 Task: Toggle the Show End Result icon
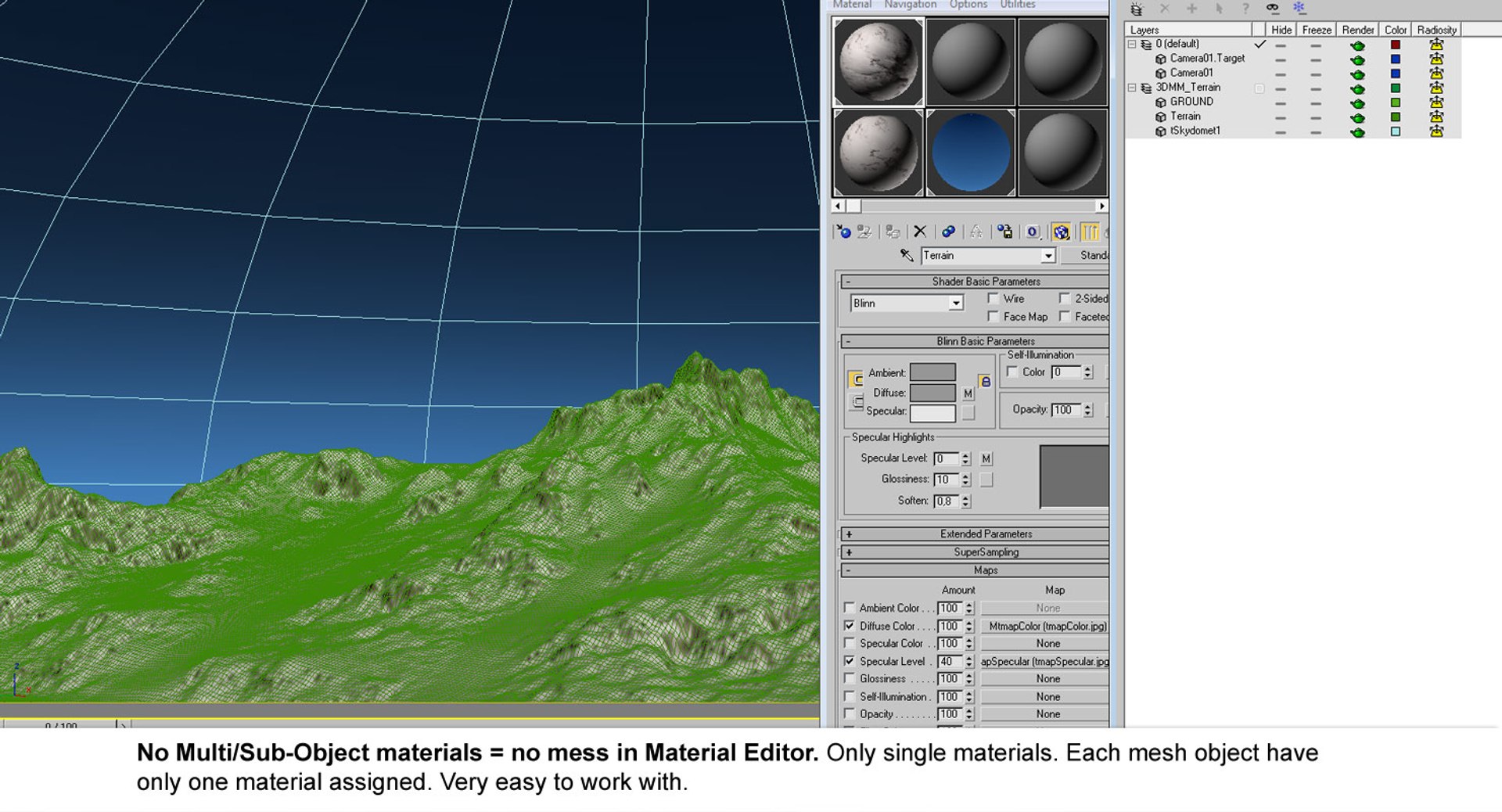[1090, 232]
